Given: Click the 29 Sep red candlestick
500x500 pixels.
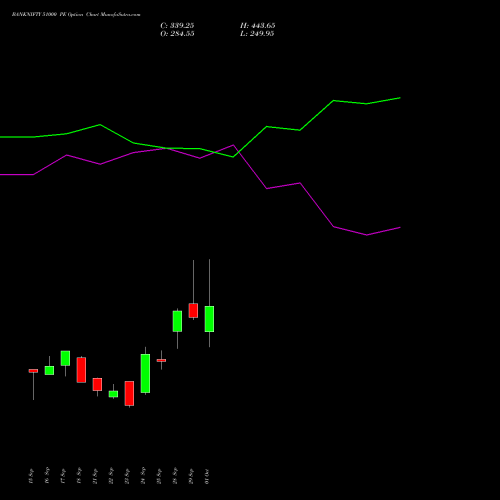Looking at the screenshot, I should [x=193, y=310].
